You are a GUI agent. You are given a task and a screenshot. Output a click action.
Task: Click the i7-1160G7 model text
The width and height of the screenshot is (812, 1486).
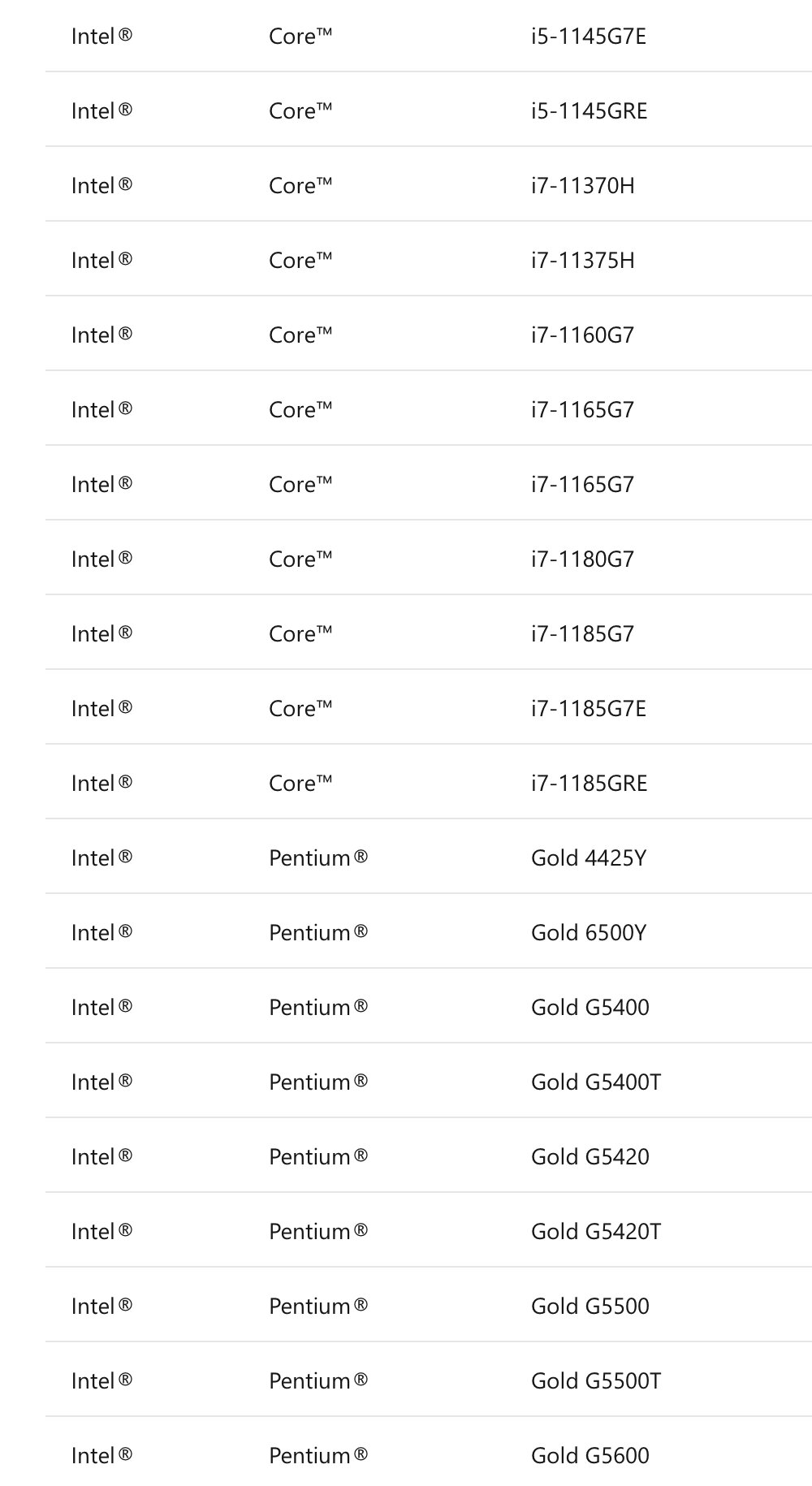(583, 335)
